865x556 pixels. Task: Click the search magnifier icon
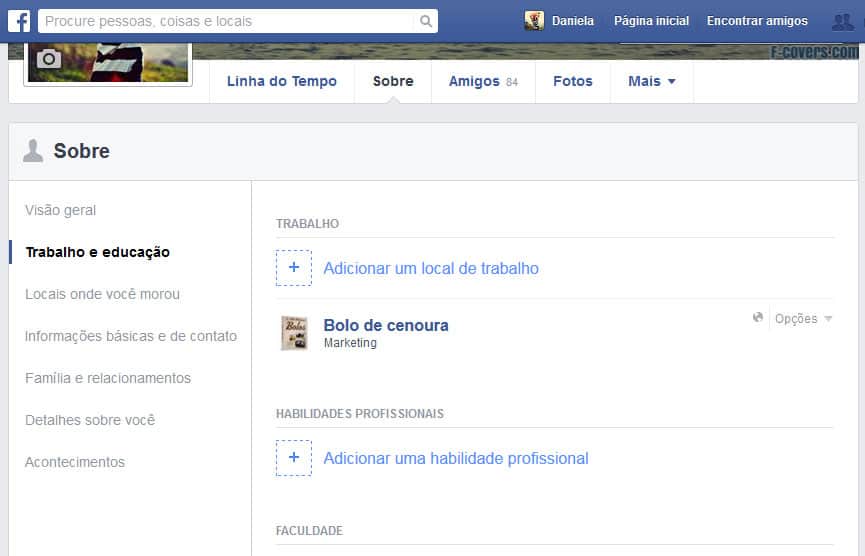click(425, 22)
